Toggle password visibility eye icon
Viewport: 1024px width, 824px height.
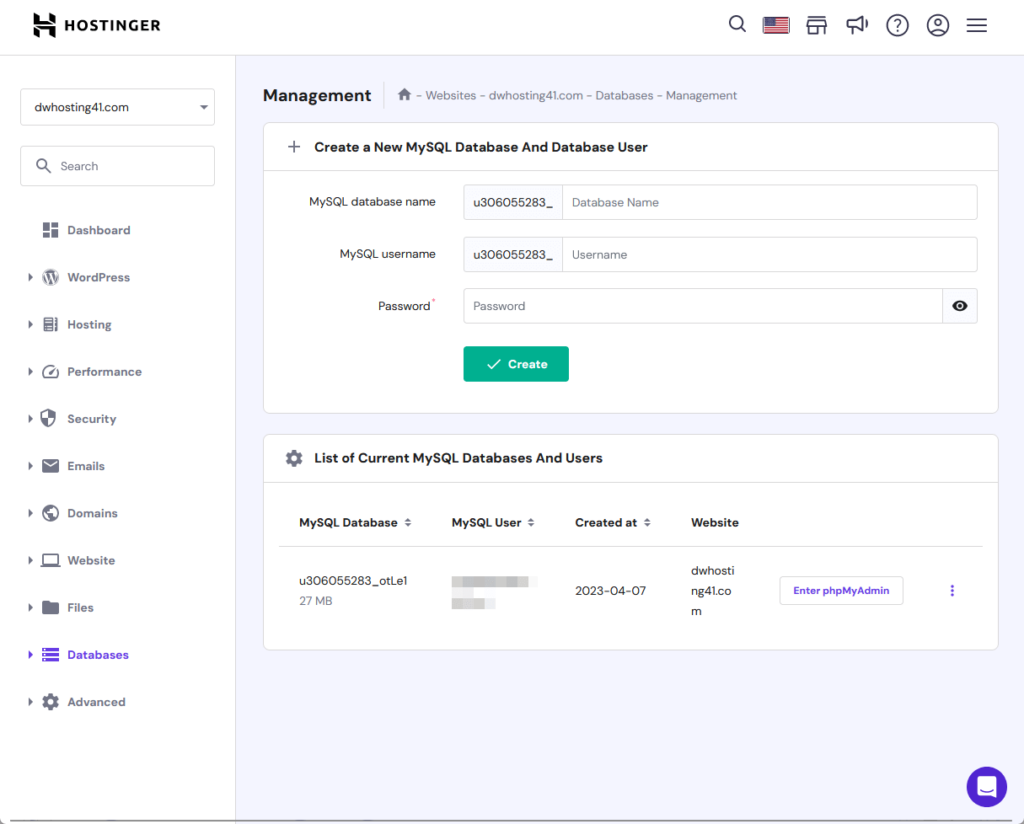point(959,306)
